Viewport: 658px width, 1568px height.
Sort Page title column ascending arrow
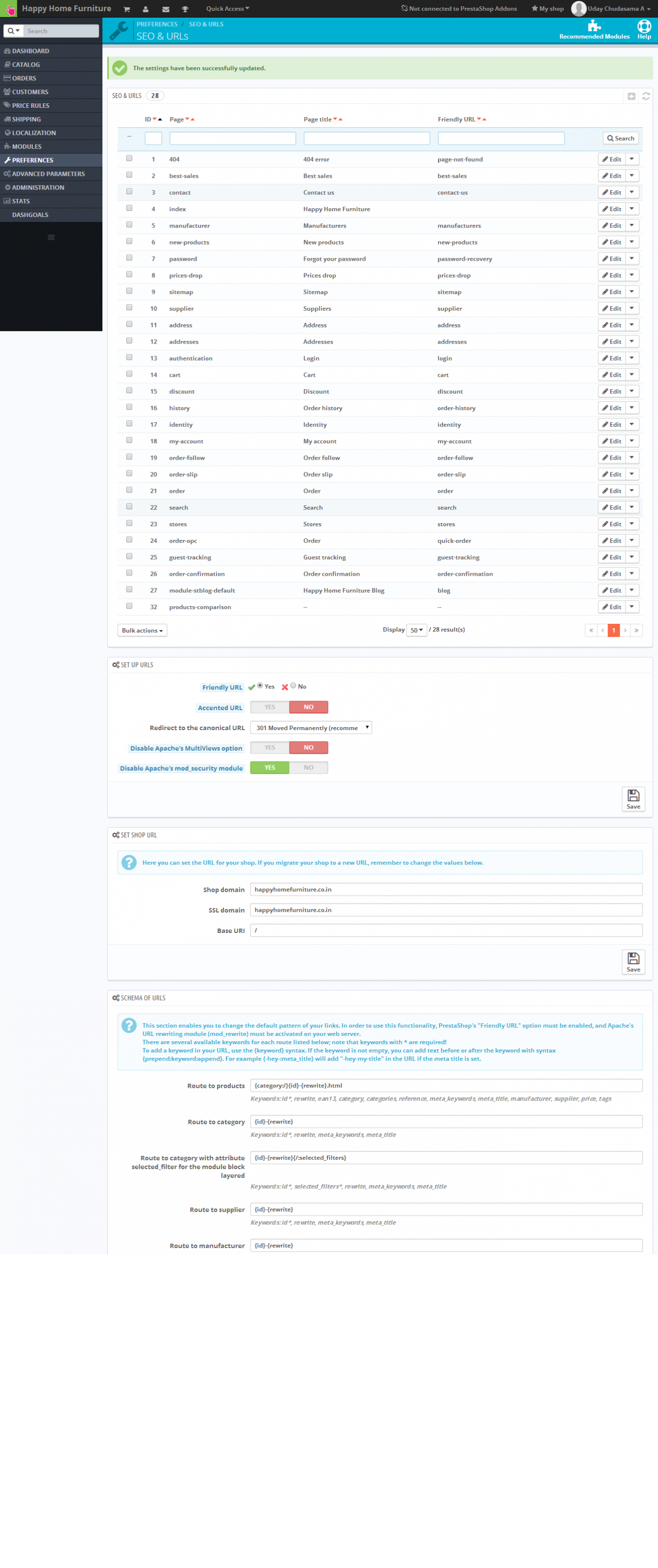pyautogui.click(x=340, y=119)
